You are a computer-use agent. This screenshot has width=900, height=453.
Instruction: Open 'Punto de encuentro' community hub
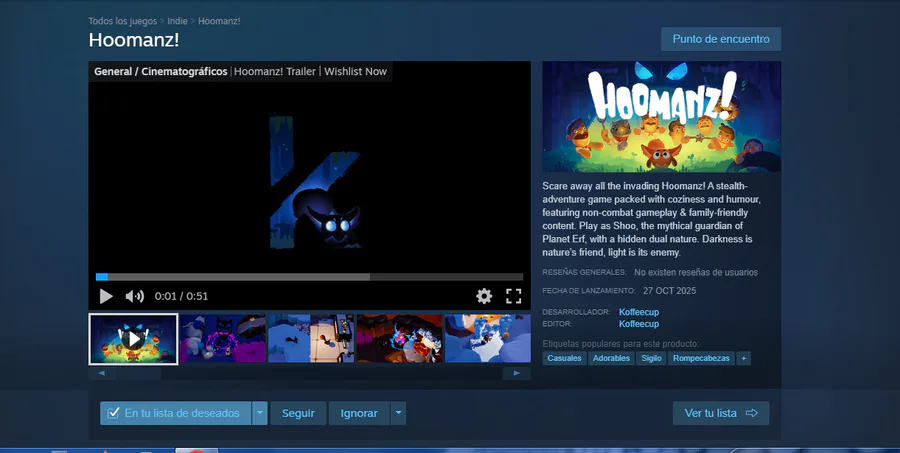point(721,39)
